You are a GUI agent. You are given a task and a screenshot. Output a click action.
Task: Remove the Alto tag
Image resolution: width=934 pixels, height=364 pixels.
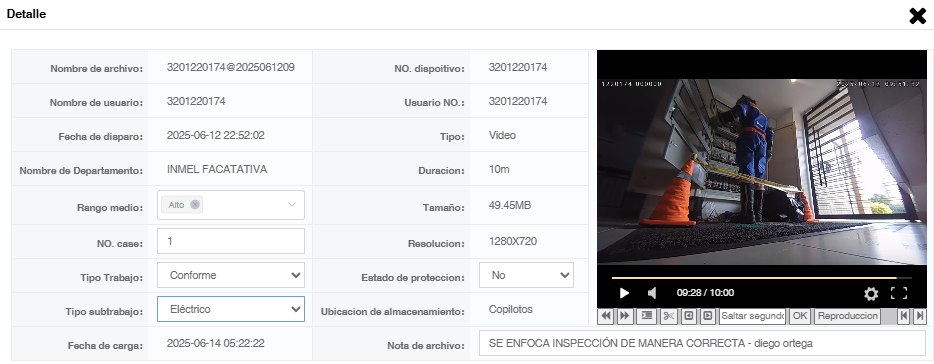pyautogui.click(x=195, y=204)
